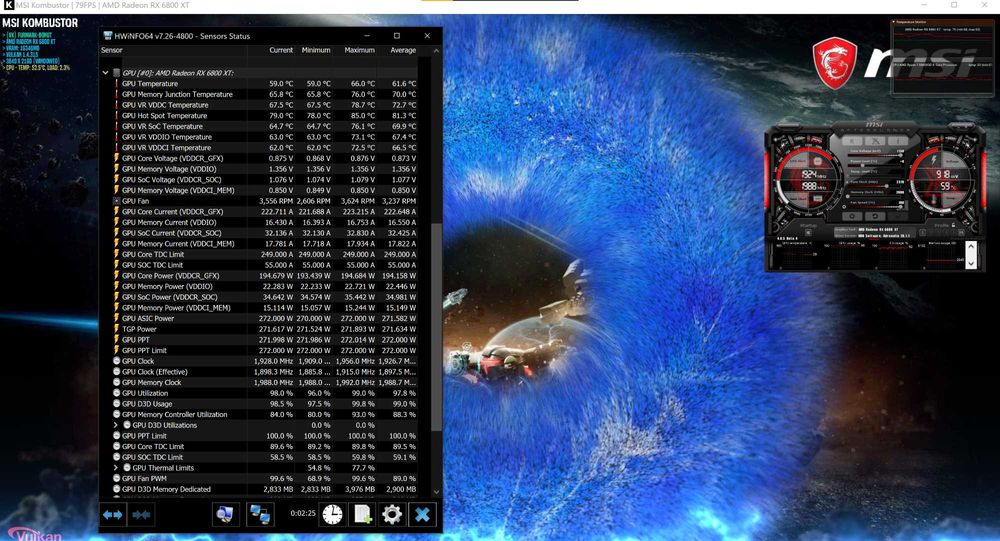Viewport: 1000px width, 541px height.
Task: Select the GPU Temperature sensor row
Action: [x=265, y=84]
